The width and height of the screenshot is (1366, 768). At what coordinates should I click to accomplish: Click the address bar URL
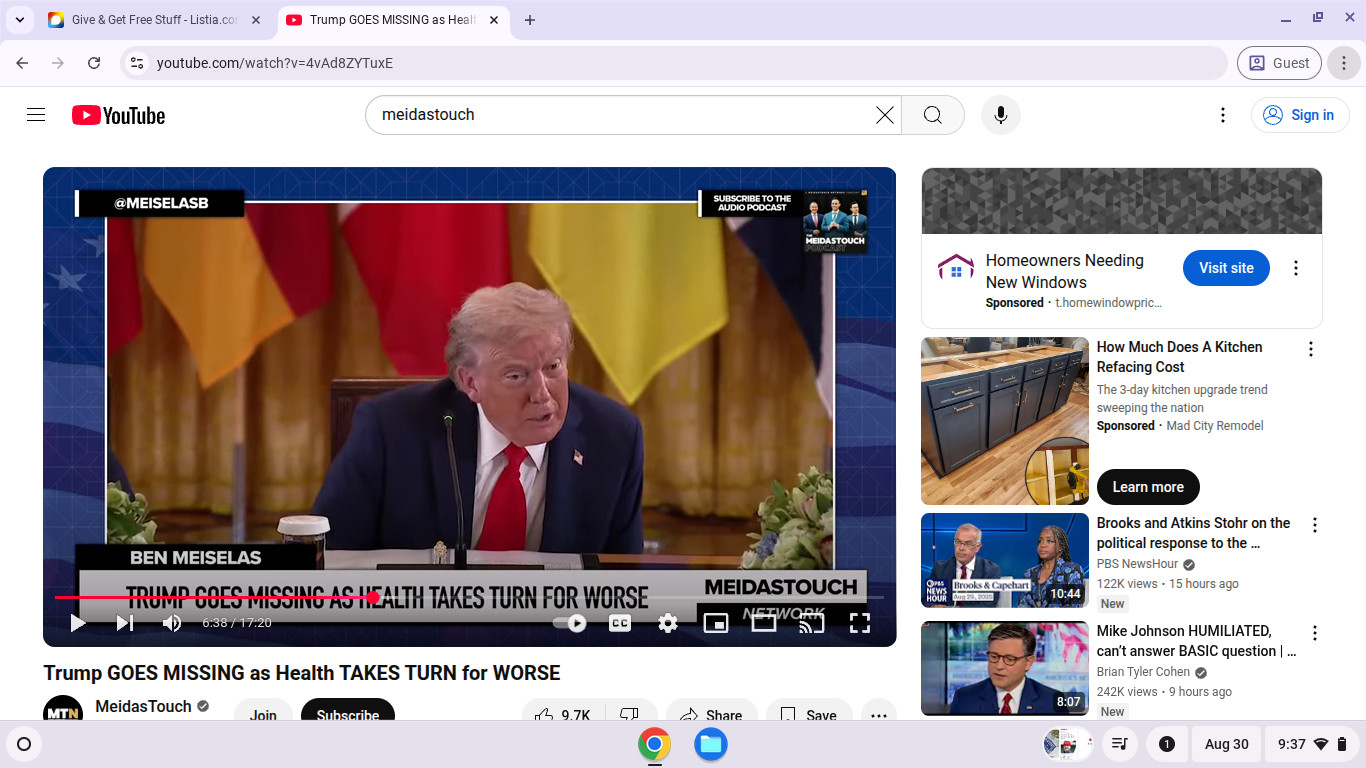click(275, 63)
